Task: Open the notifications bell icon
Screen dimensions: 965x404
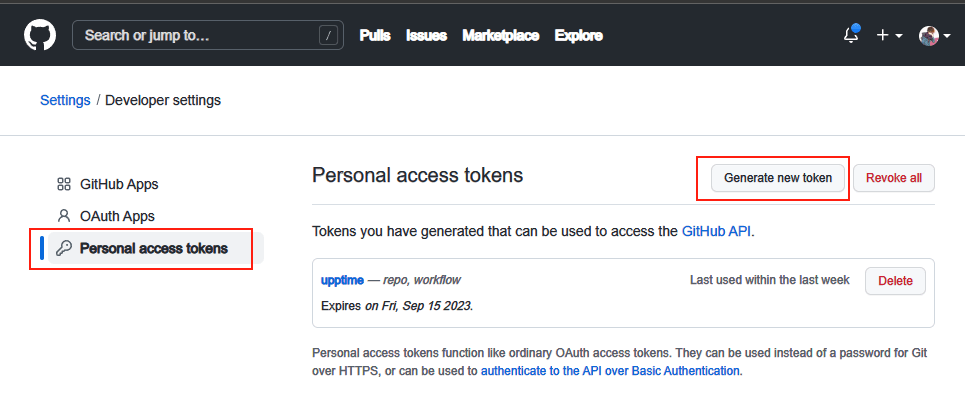Action: (851, 35)
